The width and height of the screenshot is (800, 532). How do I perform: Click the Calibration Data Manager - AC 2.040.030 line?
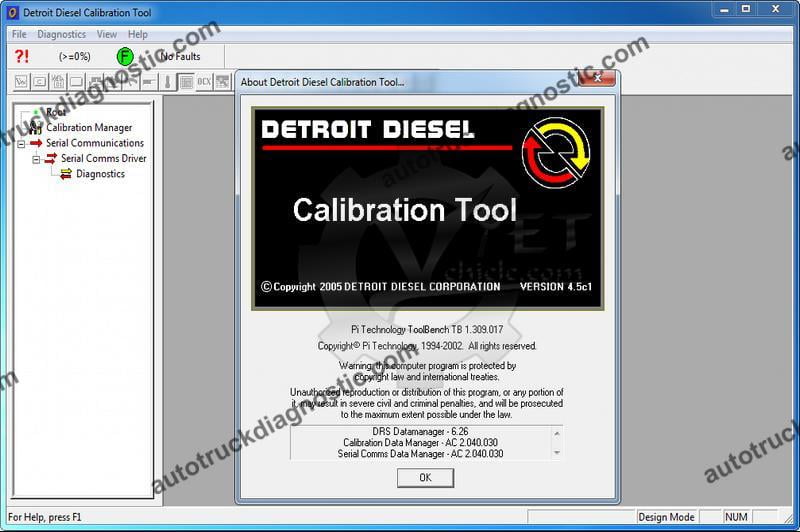420,443
